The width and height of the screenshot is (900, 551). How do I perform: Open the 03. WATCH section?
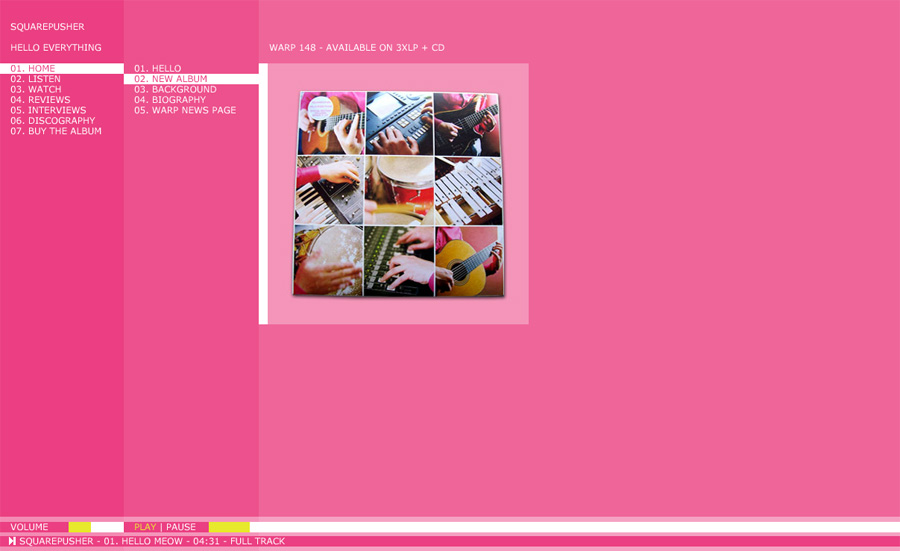point(36,89)
